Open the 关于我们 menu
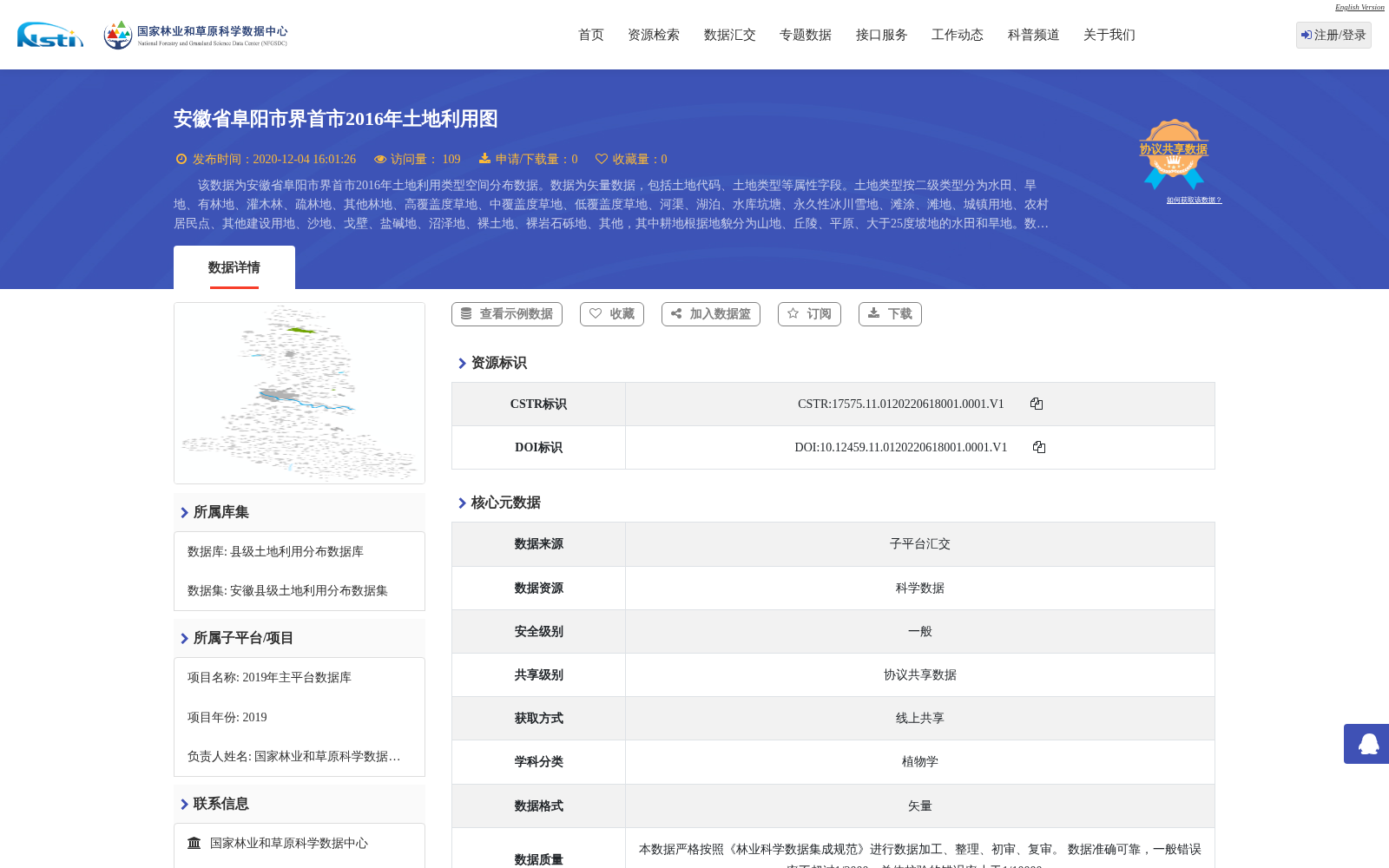The image size is (1389, 868). click(1109, 35)
